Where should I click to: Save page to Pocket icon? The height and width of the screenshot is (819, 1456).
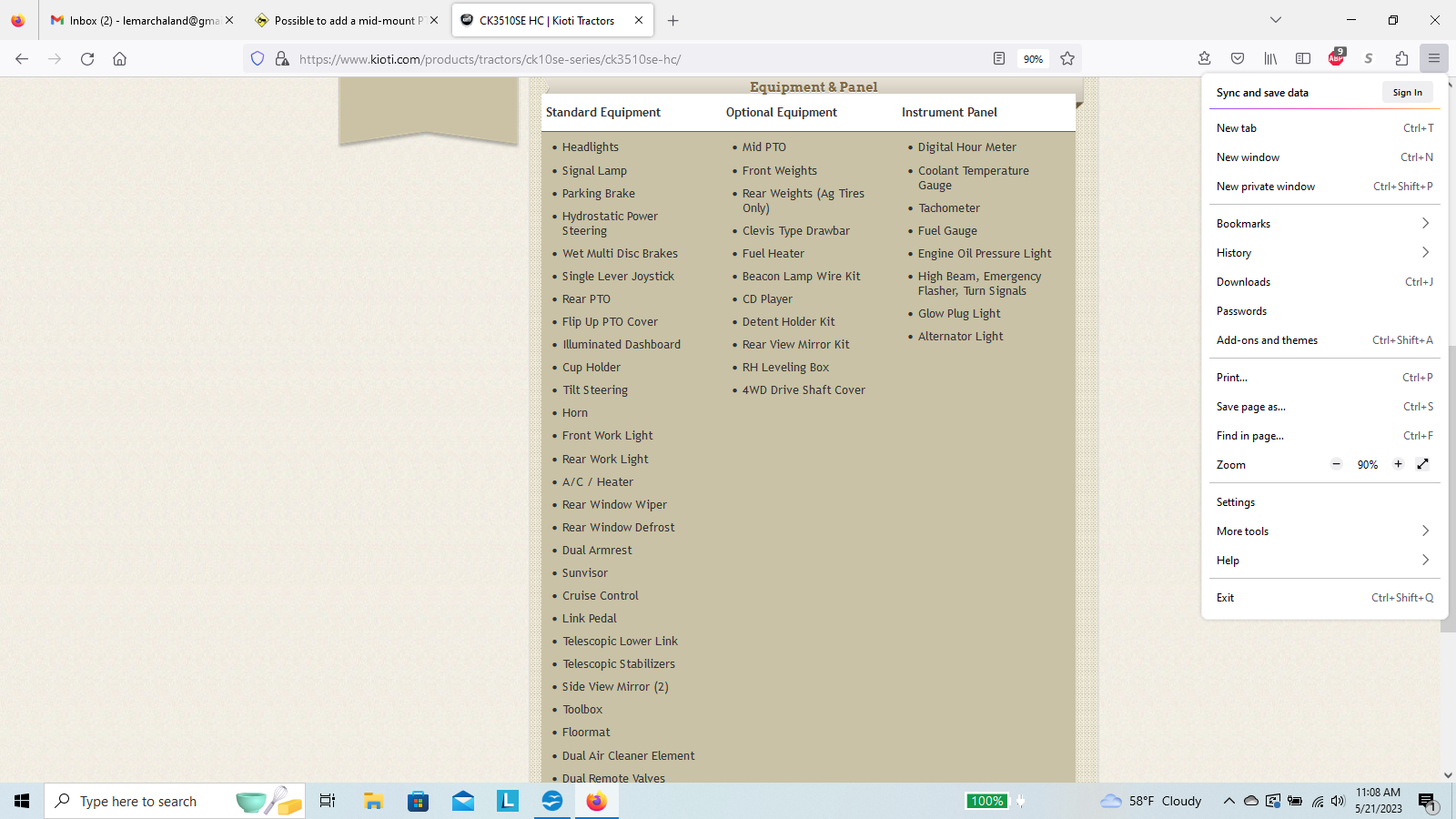coord(1238,59)
